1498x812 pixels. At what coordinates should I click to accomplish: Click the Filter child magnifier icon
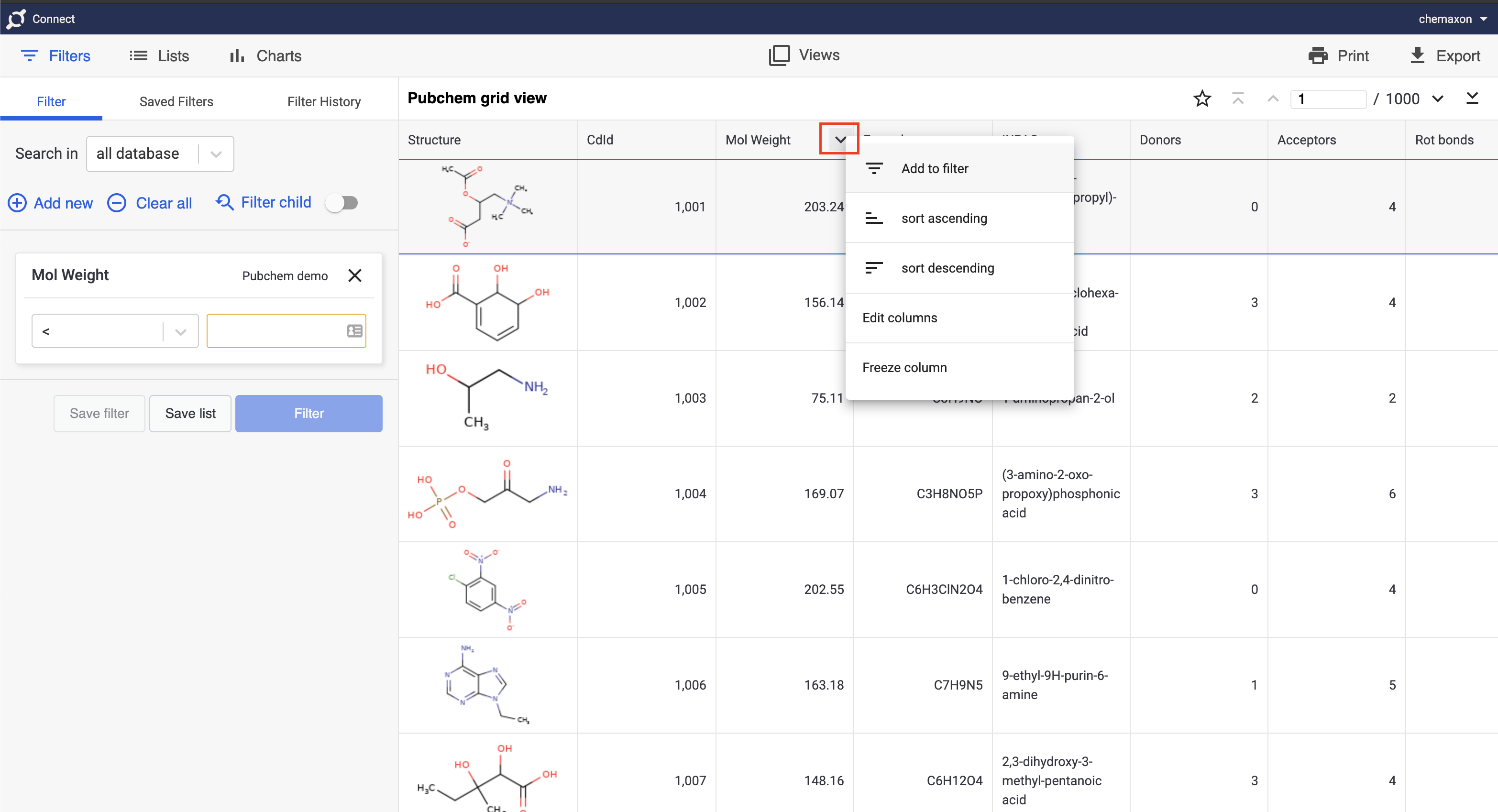coord(224,202)
